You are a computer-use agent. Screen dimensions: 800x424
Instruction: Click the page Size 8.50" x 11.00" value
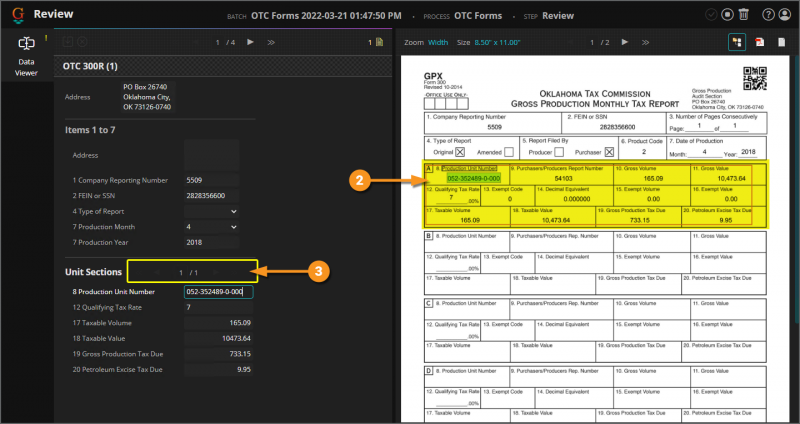pyautogui.click(x=497, y=42)
